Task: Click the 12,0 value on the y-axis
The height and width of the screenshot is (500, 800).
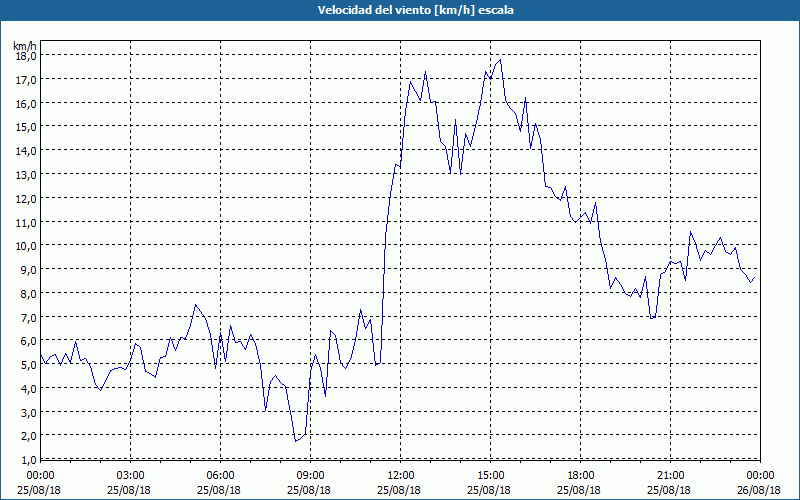Action: pyautogui.click(x=26, y=199)
